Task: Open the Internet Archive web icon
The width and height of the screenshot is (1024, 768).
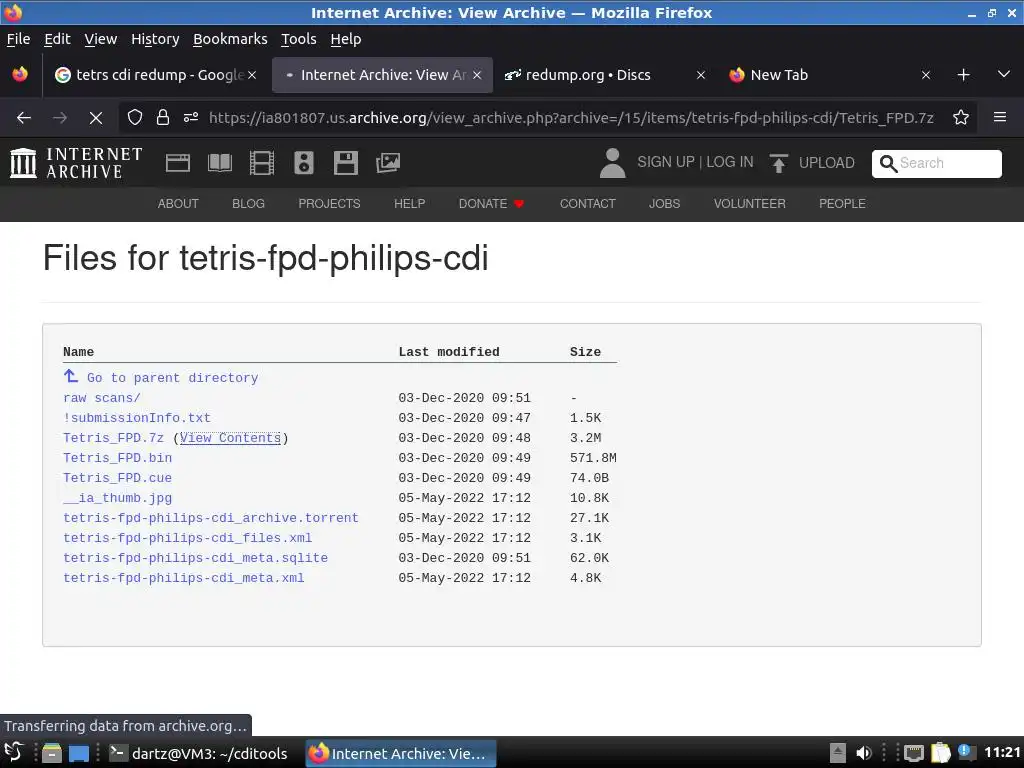Action: (x=178, y=163)
